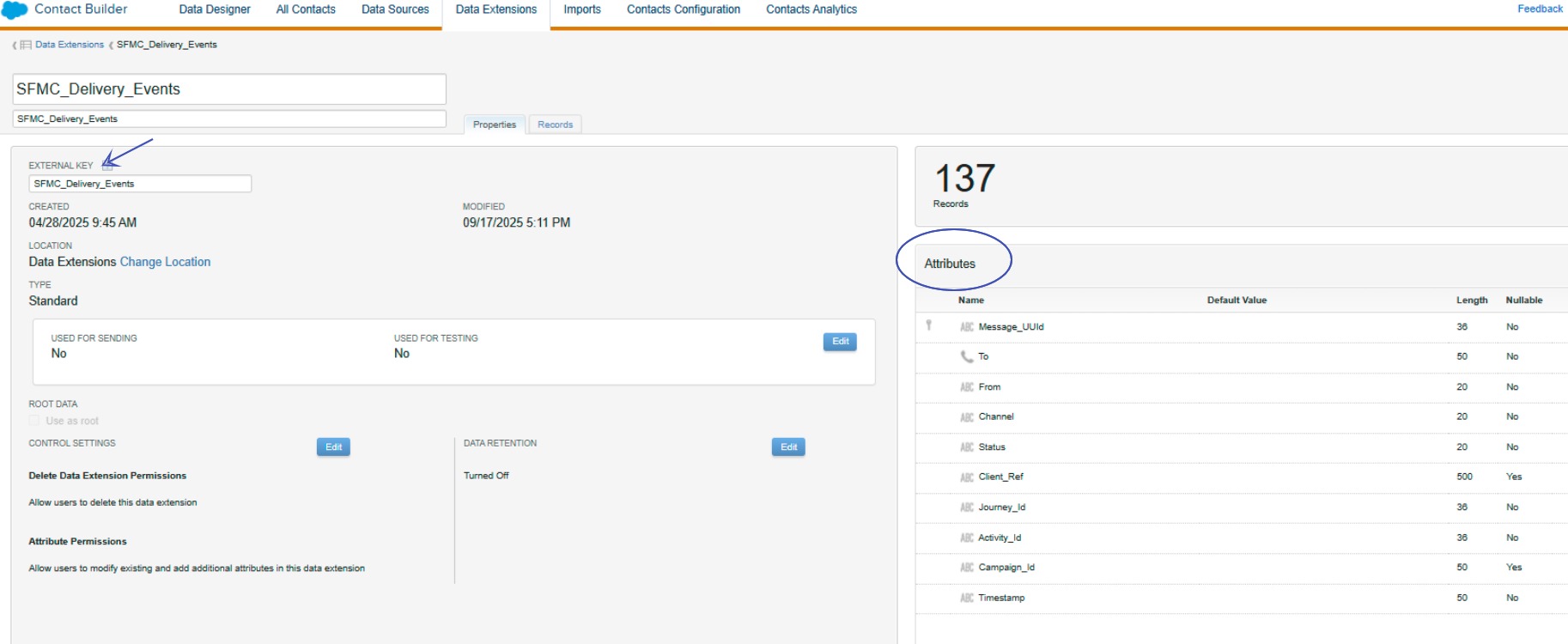Screen dimensions: 1568x644
Task: Click the Feedback link
Action: pos(1540,9)
